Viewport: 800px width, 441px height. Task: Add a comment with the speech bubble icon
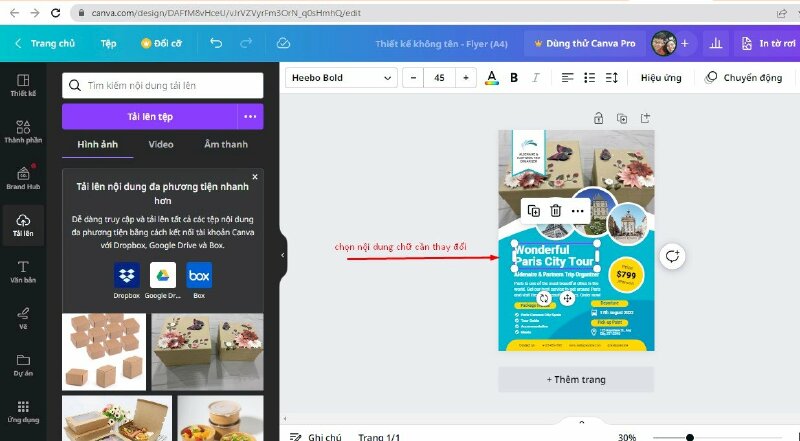point(672,256)
